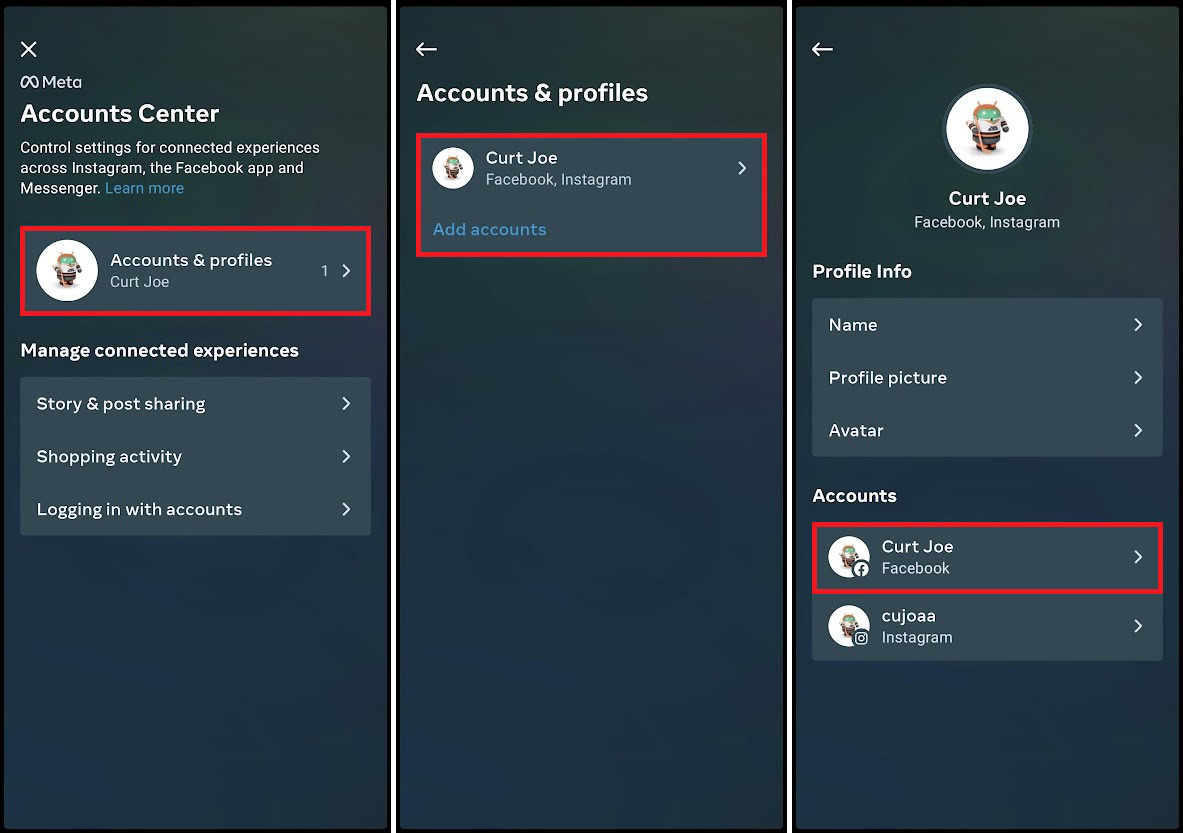Expand Story & post sharing settings
Screen dimensions: 1183x833
pyautogui.click(x=195, y=404)
